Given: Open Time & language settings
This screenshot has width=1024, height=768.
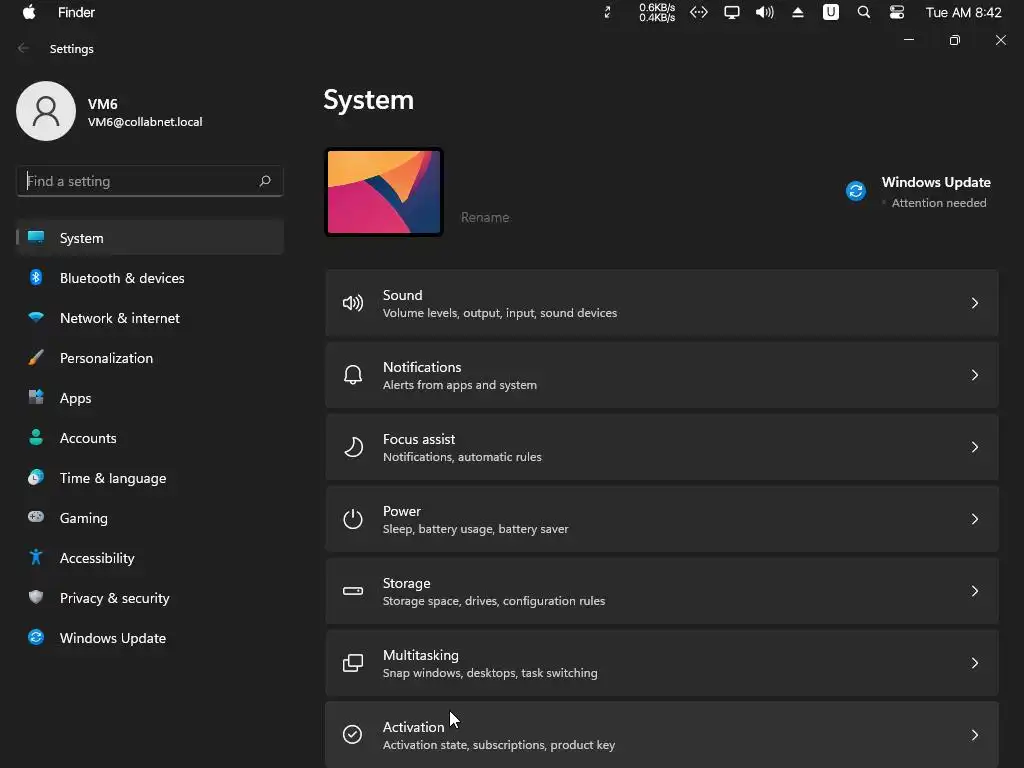Looking at the screenshot, I should click(x=150, y=478).
